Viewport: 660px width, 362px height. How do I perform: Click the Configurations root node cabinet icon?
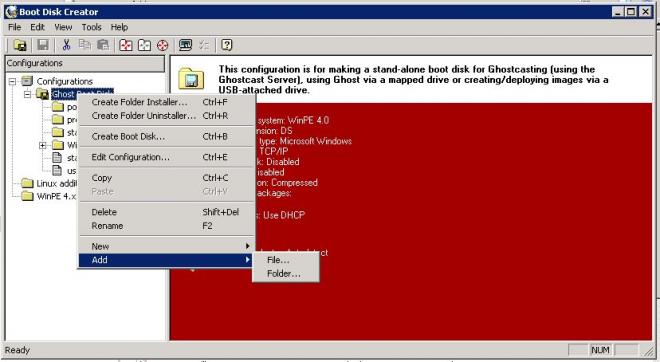(27, 81)
